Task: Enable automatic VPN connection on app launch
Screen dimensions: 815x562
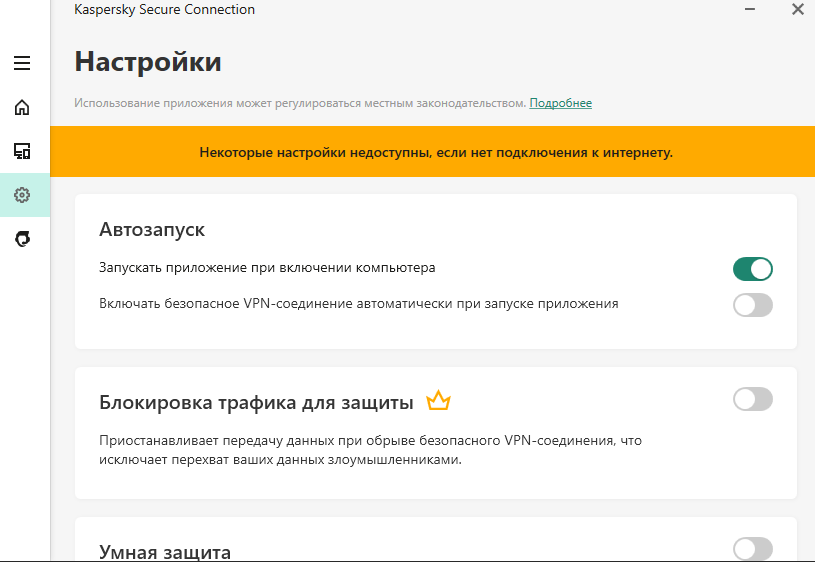Action: (x=753, y=305)
